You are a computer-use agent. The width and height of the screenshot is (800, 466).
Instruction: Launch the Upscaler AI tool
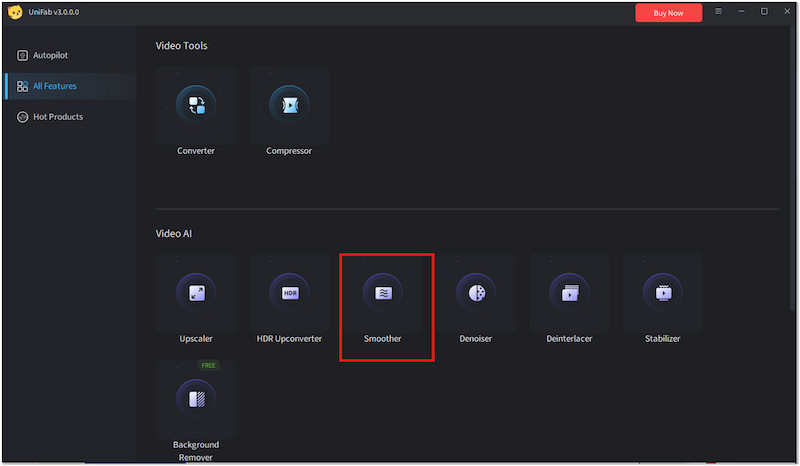coord(196,293)
